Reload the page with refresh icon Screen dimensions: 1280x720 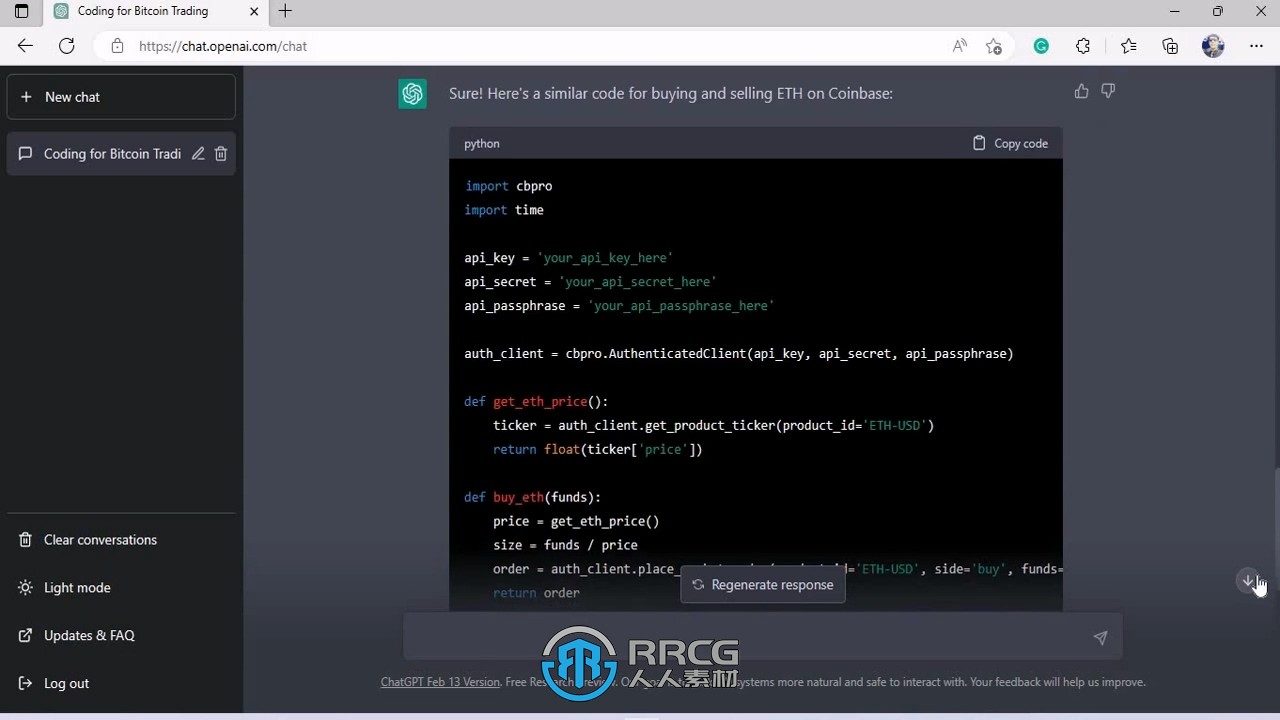pos(67,46)
